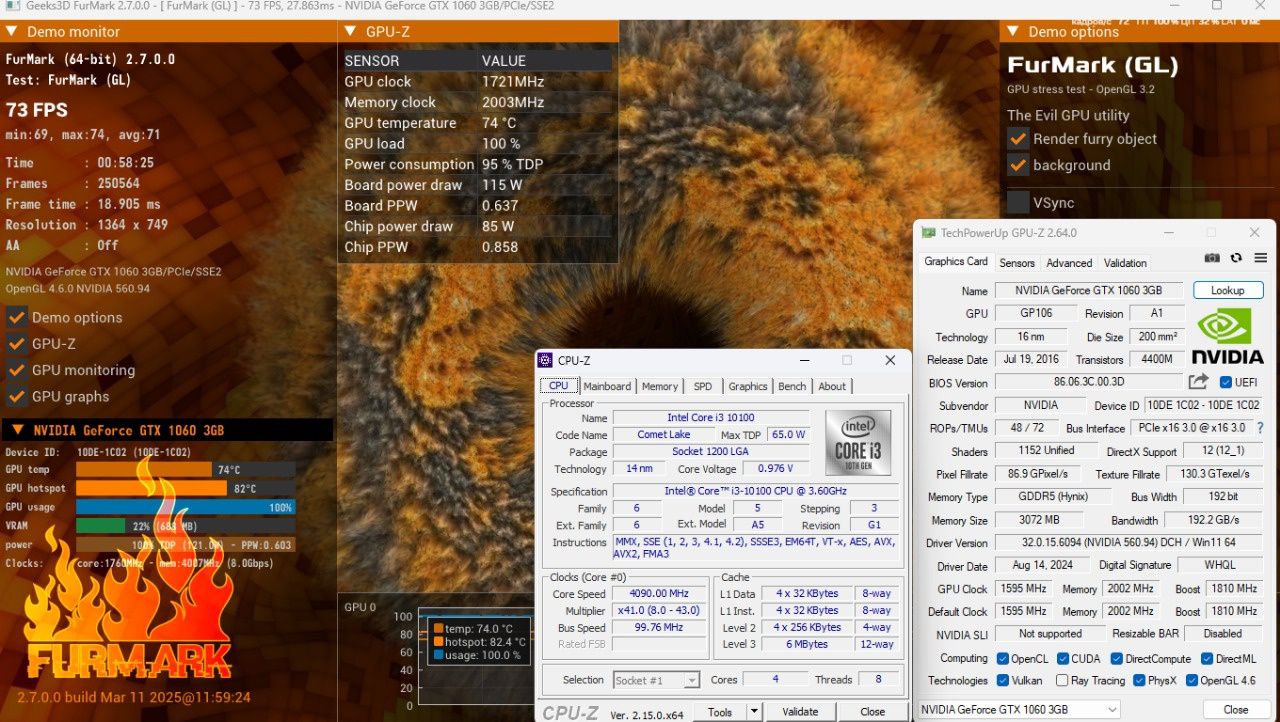Click the CPU-Z Specification field
Screen dimensions: 1280x722
[756, 491]
